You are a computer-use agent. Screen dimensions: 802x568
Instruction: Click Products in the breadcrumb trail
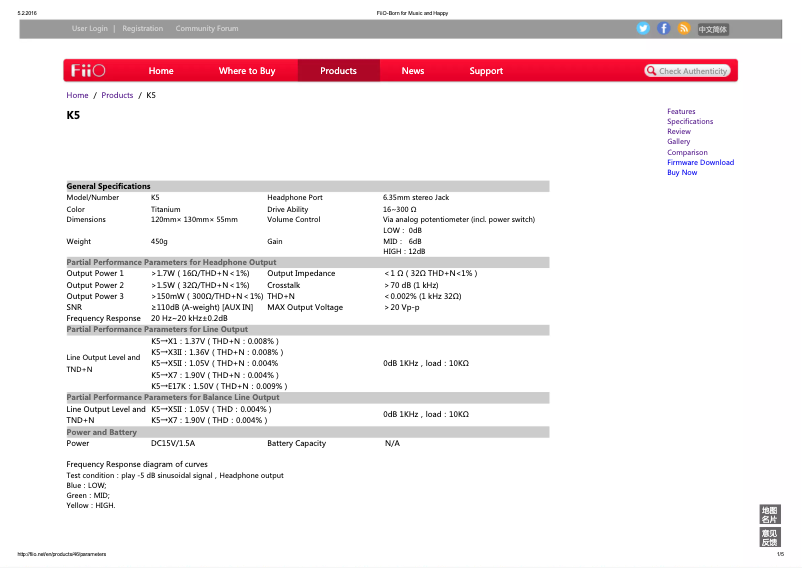(x=117, y=96)
